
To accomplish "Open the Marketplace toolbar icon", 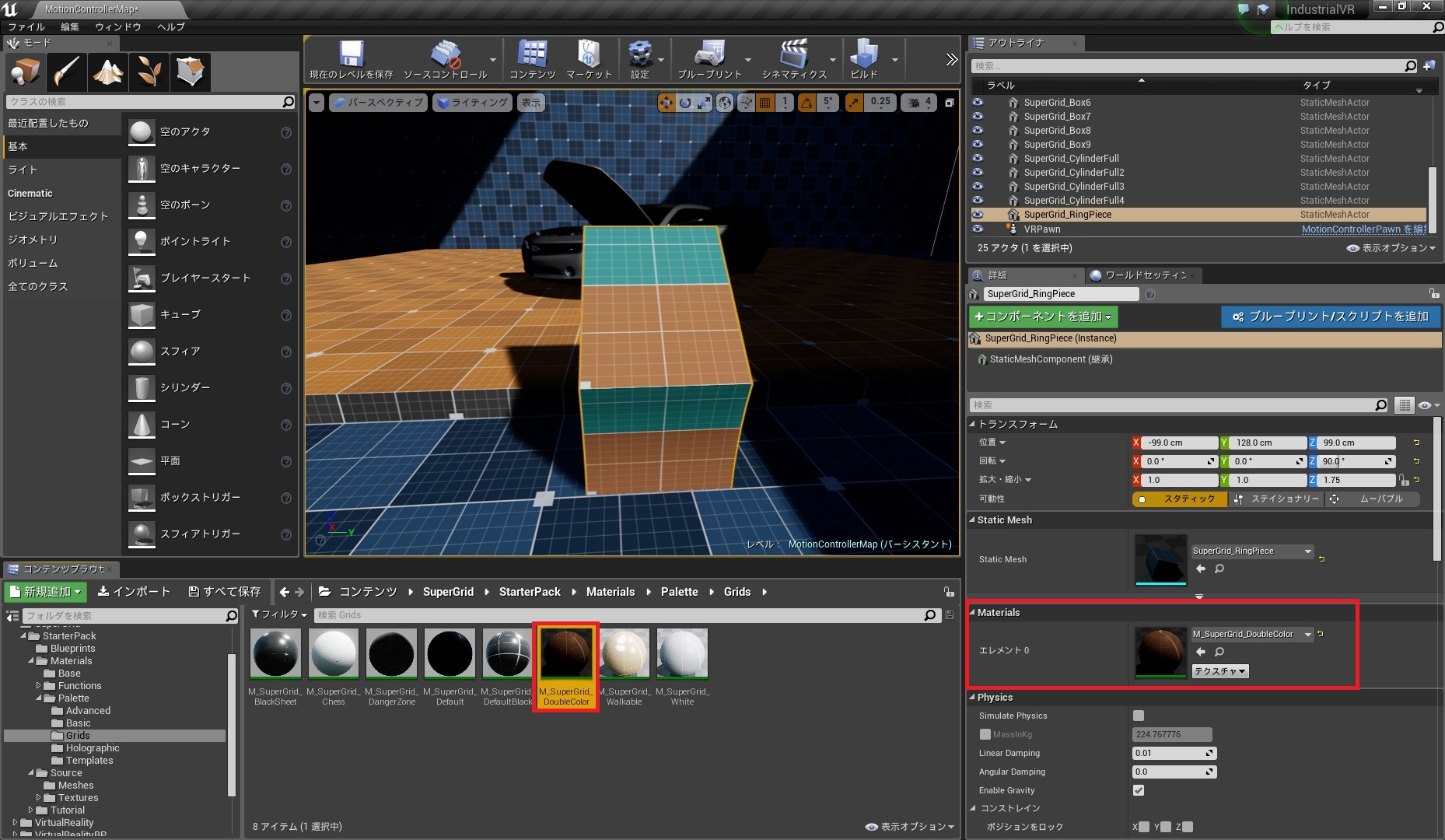I will coord(589,54).
